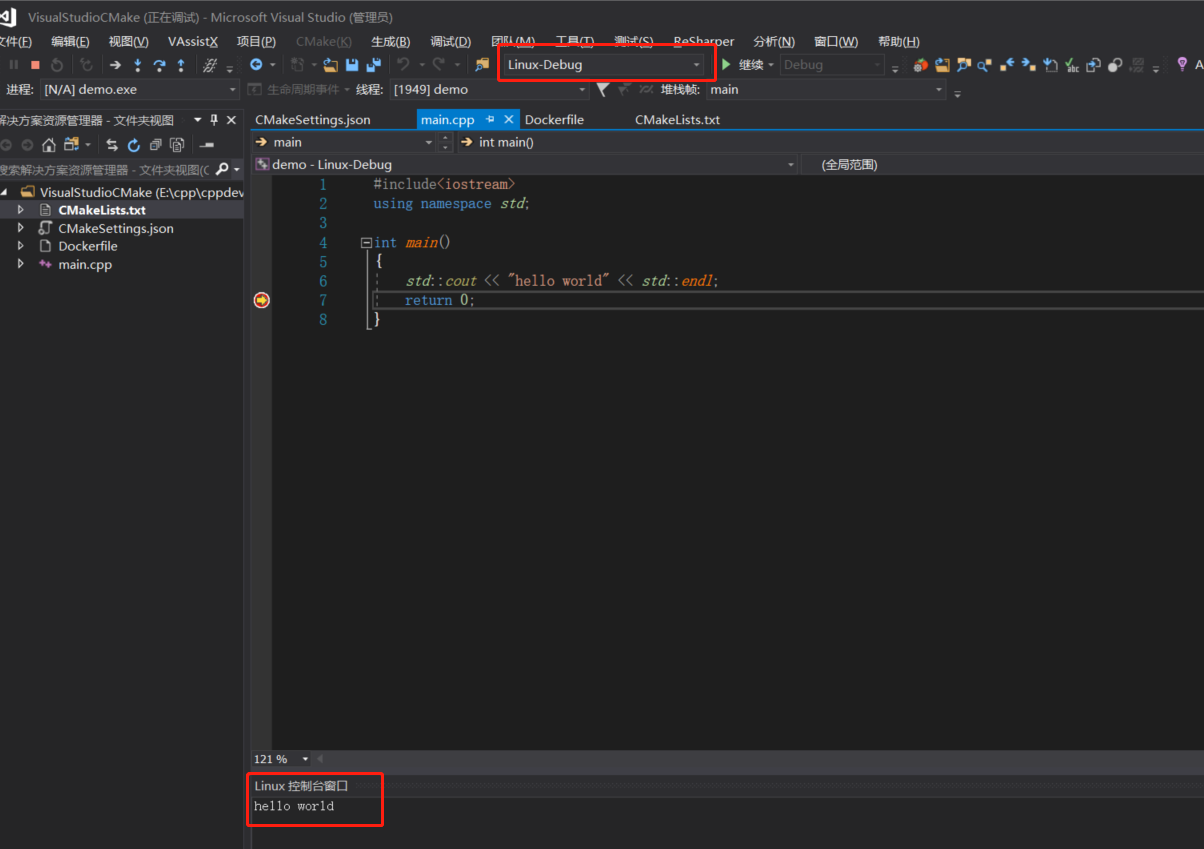Expand the CMakeSettings.json tree node
The width and height of the screenshot is (1204, 849).
[x=20, y=228]
